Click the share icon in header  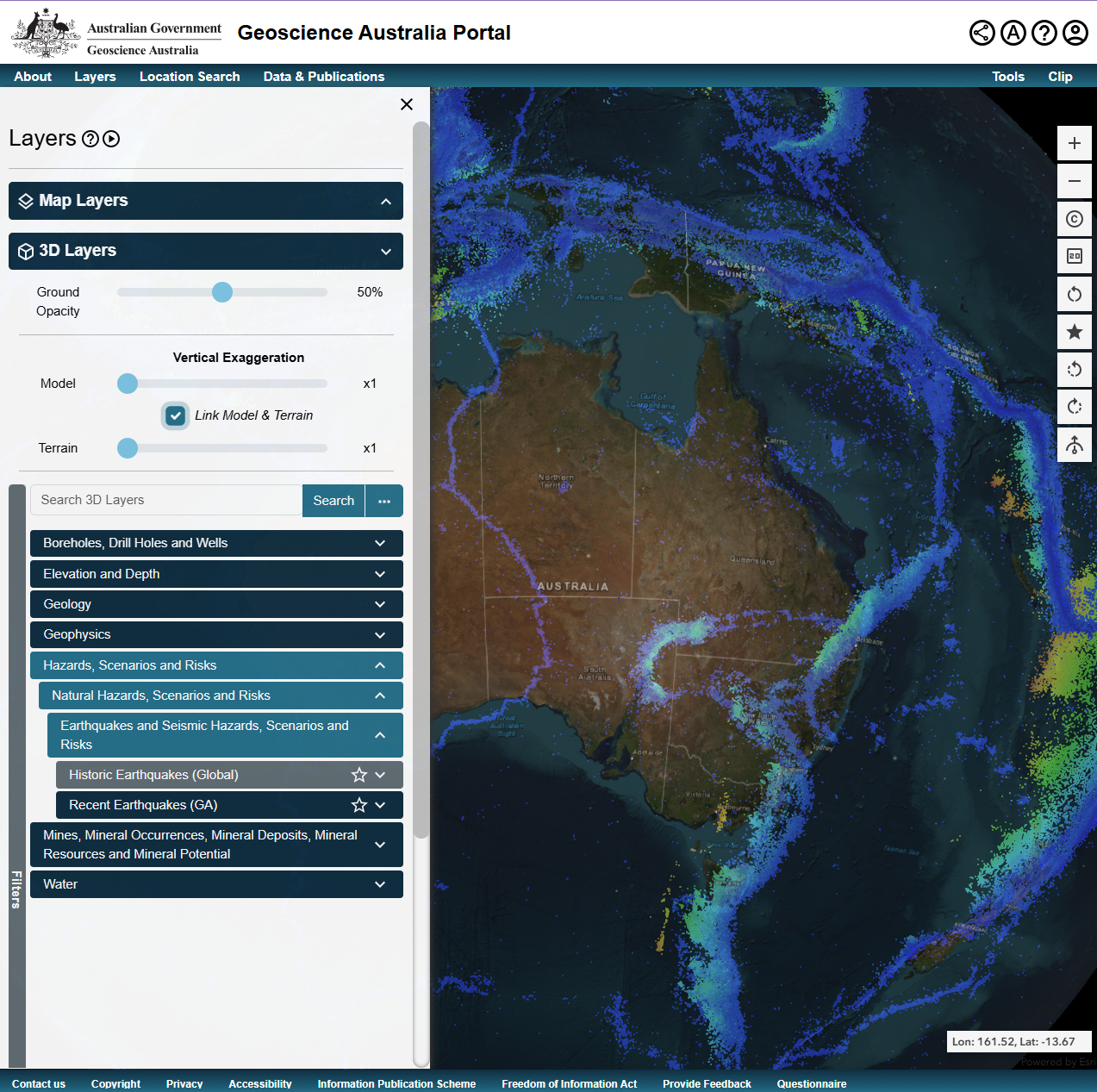coord(982,33)
